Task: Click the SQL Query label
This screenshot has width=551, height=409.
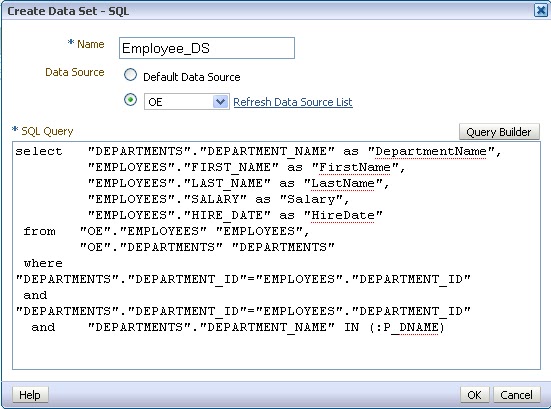Action: pos(47,131)
